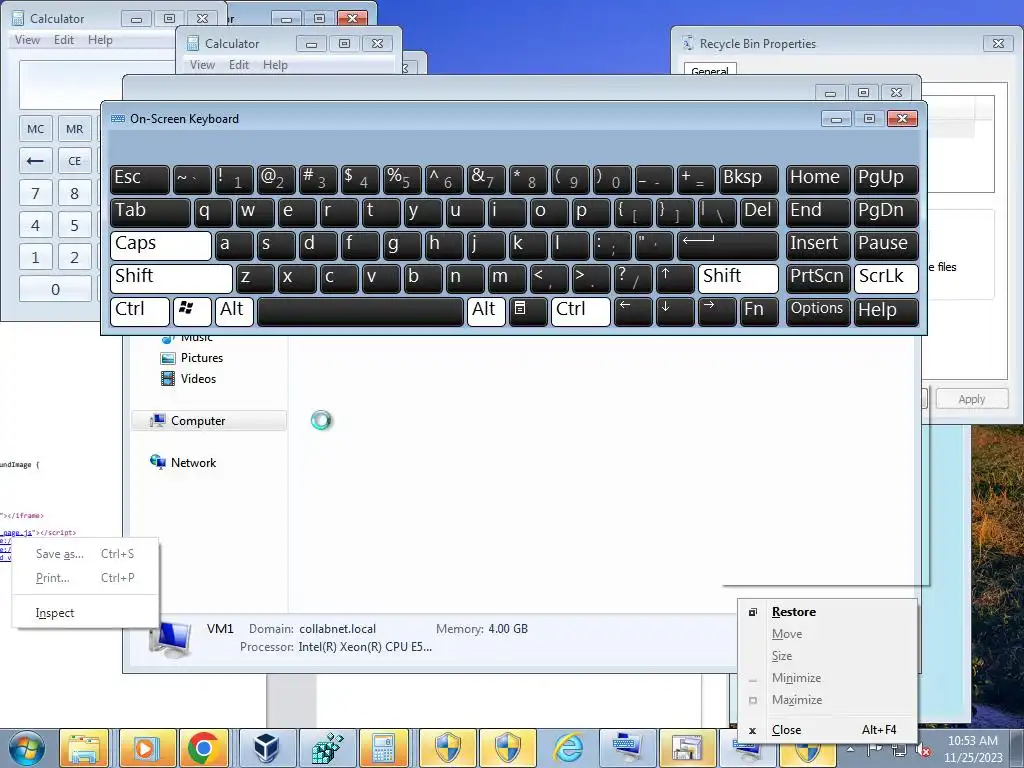Choose Save as... in context menu
Image resolution: width=1024 pixels, height=768 pixels.
click(x=85, y=554)
